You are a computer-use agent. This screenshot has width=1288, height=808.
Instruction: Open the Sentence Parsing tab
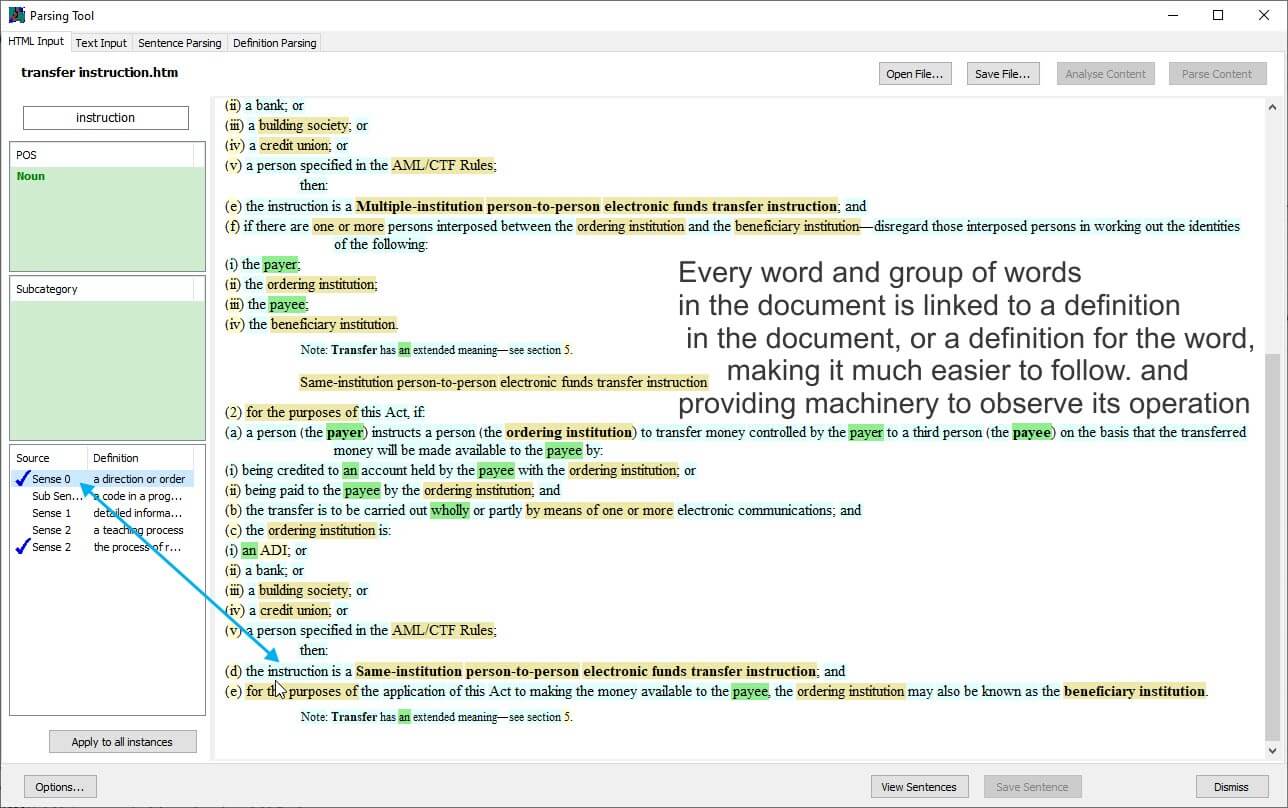[180, 43]
